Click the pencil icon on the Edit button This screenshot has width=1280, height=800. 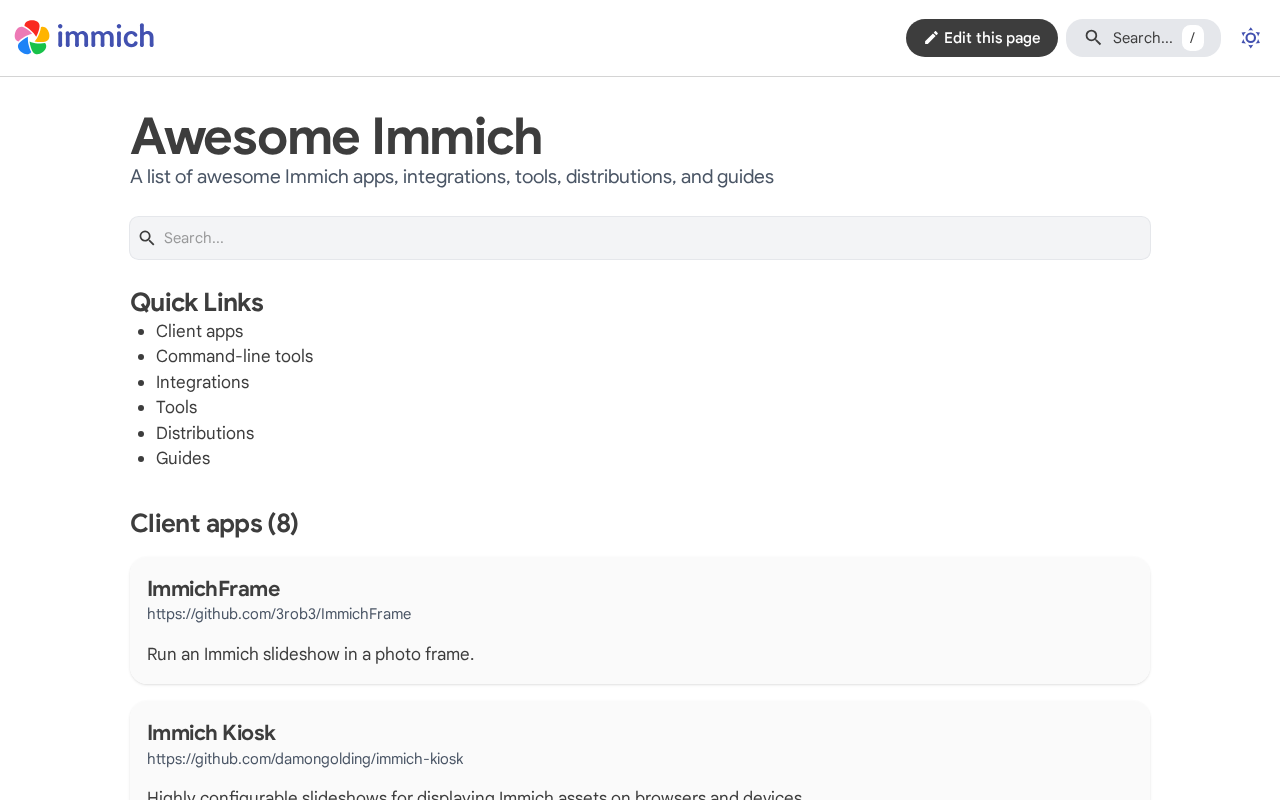931,38
